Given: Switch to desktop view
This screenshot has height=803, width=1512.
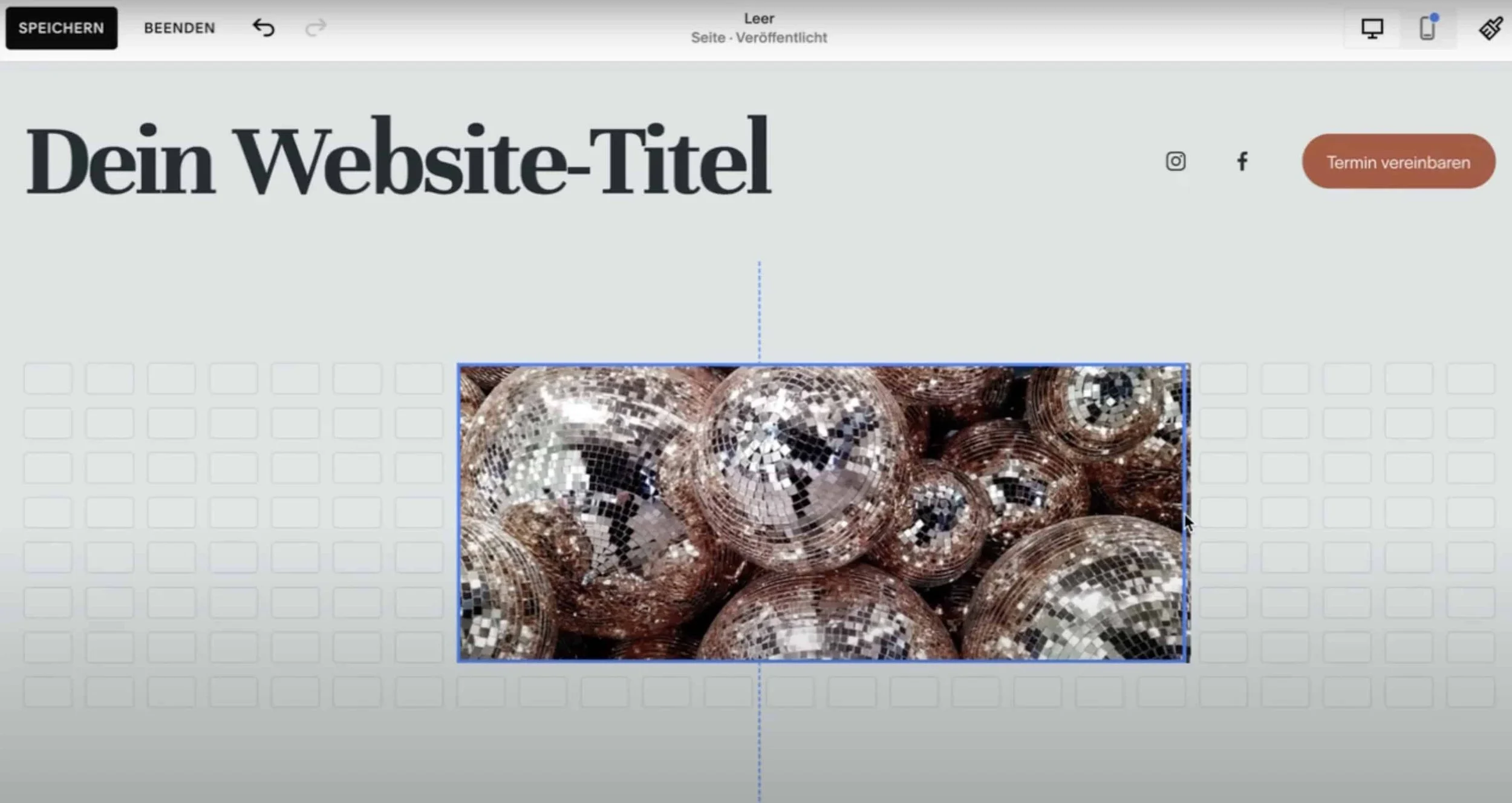Looking at the screenshot, I should [1372, 28].
